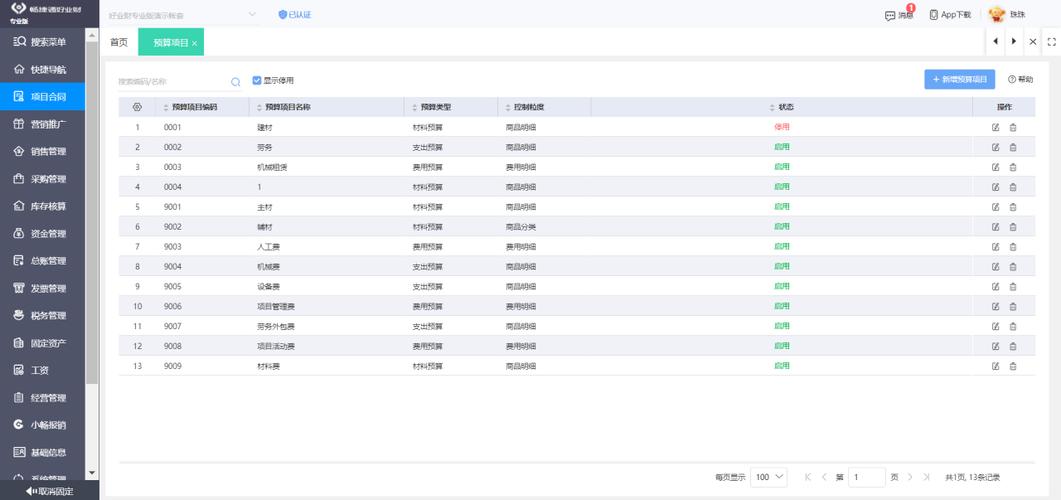Expand the account set dropdown arrow
Viewport: 1061px width, 500px height.
tap(252, 15)
